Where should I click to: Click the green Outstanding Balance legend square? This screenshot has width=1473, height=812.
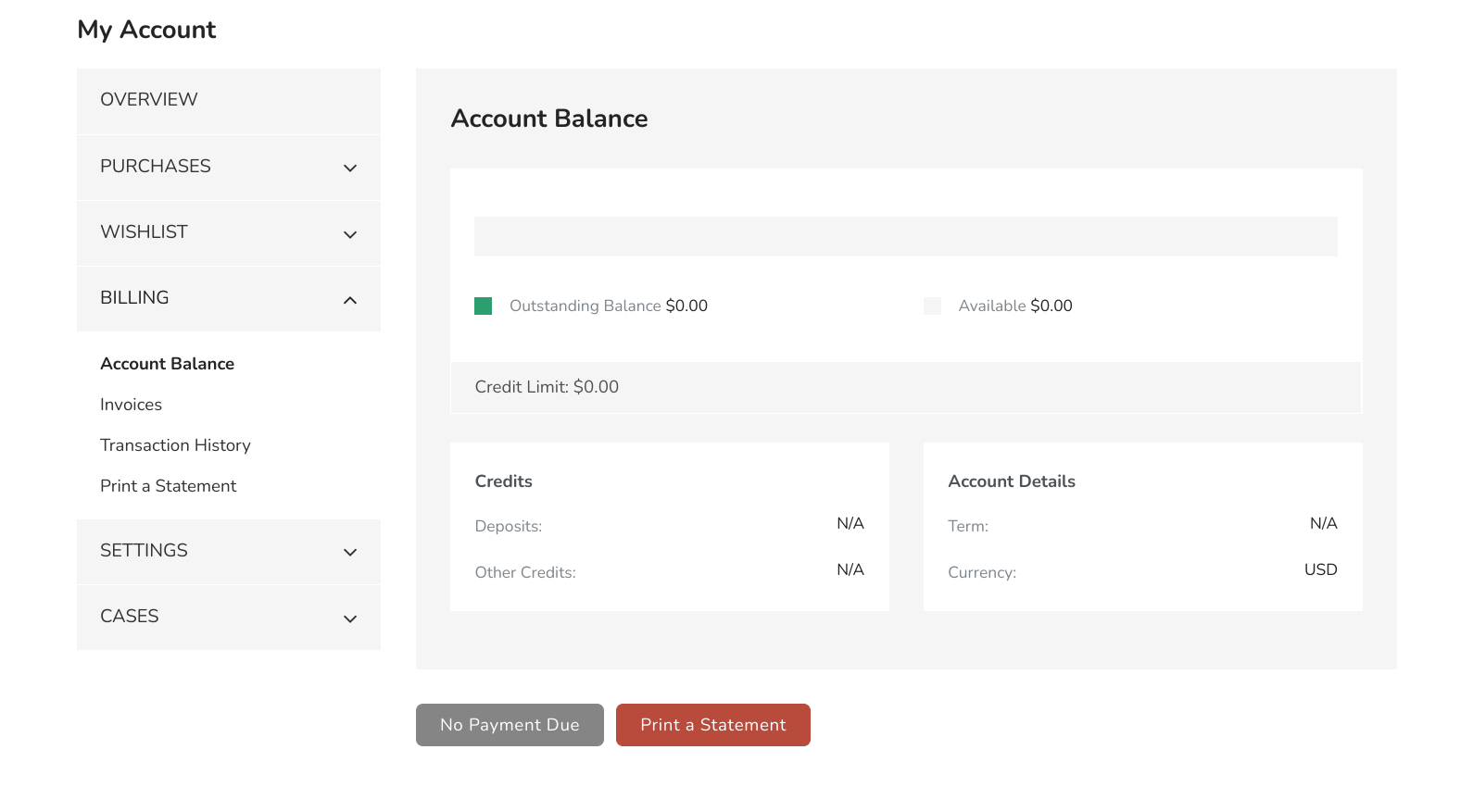click(x=483, y=306)
